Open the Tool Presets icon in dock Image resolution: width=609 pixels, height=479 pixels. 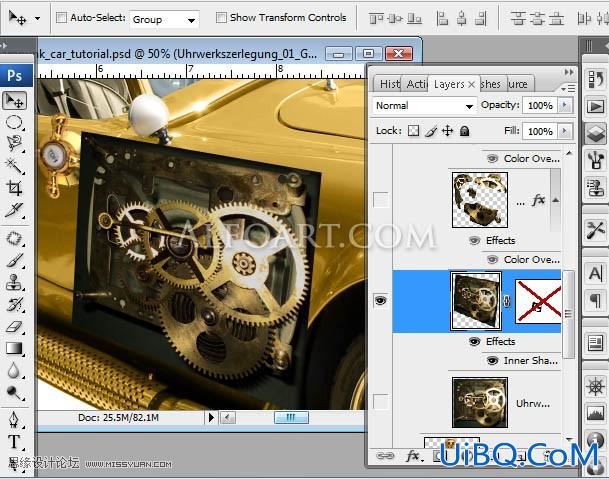point(596,230)
